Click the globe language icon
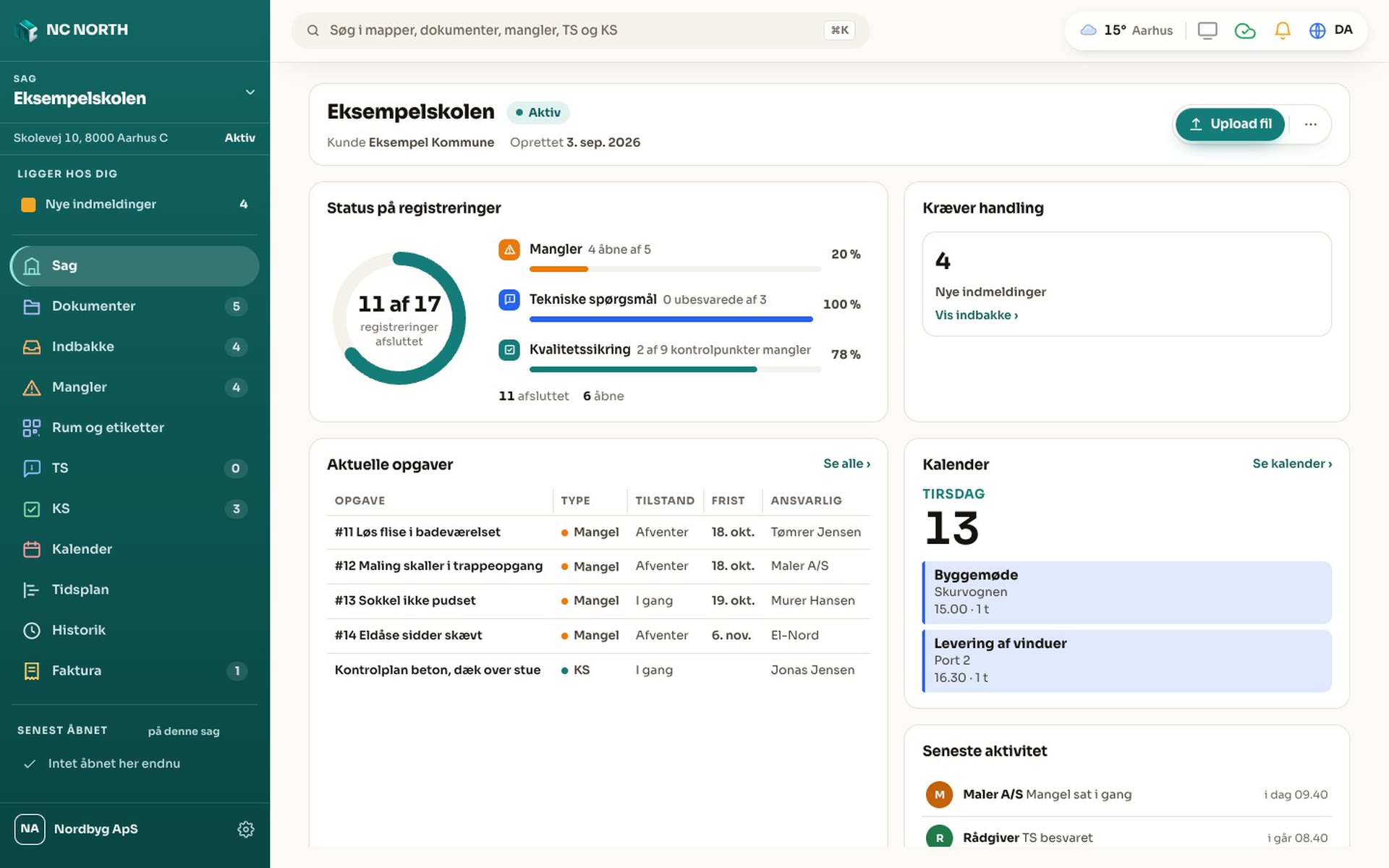 click(x=1317, y=30)
